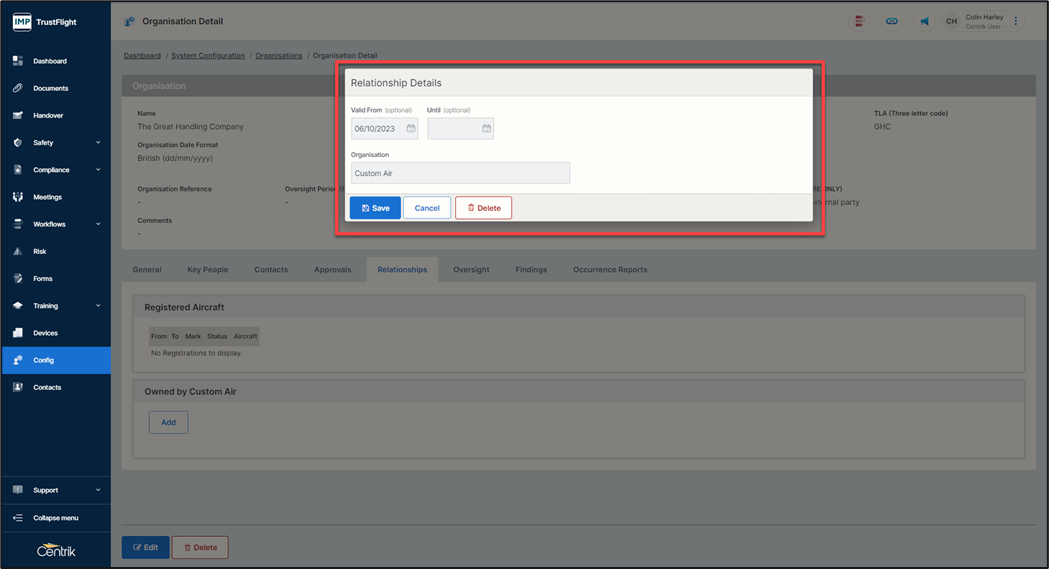Click the announcements megaphone icon

point(924,21)
